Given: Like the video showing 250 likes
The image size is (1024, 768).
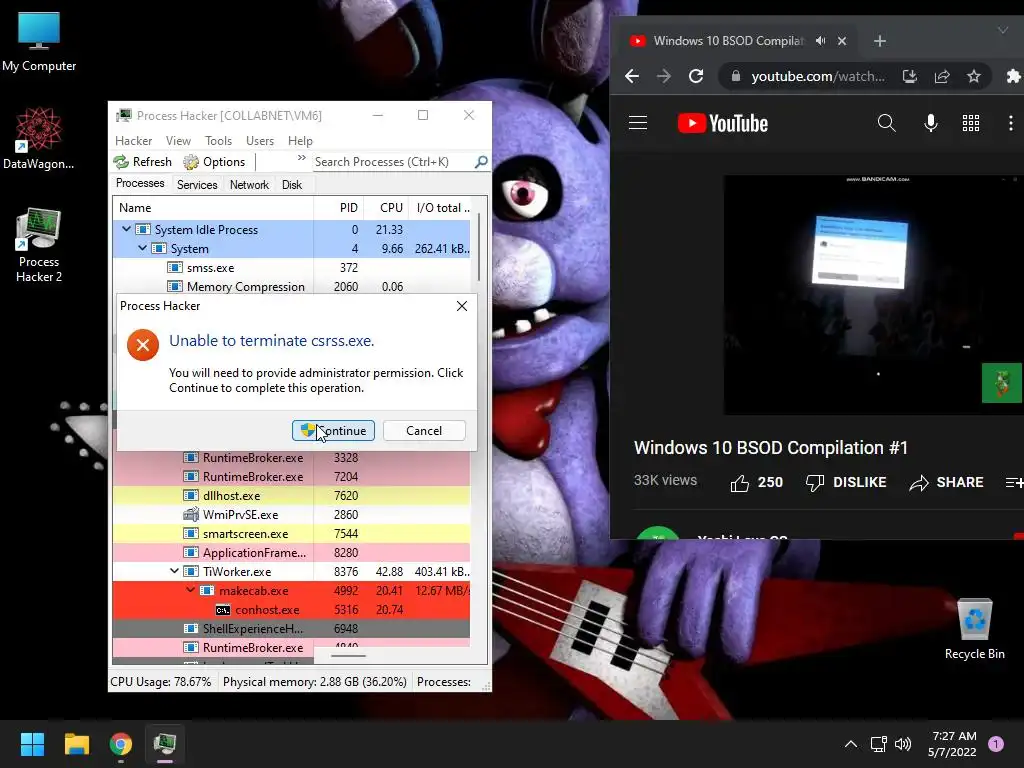Looking at the screenshot, I should coord(756,483).
